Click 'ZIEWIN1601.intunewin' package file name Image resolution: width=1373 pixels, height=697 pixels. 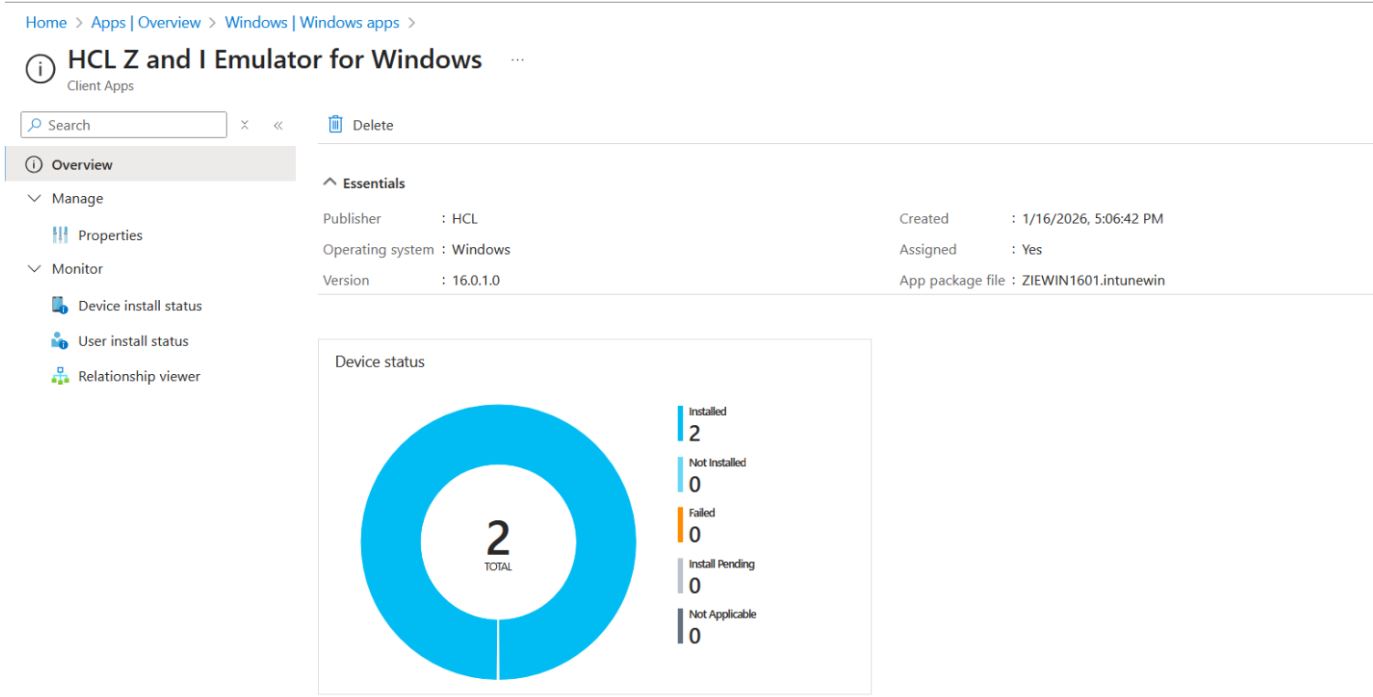click(1093, 280)
